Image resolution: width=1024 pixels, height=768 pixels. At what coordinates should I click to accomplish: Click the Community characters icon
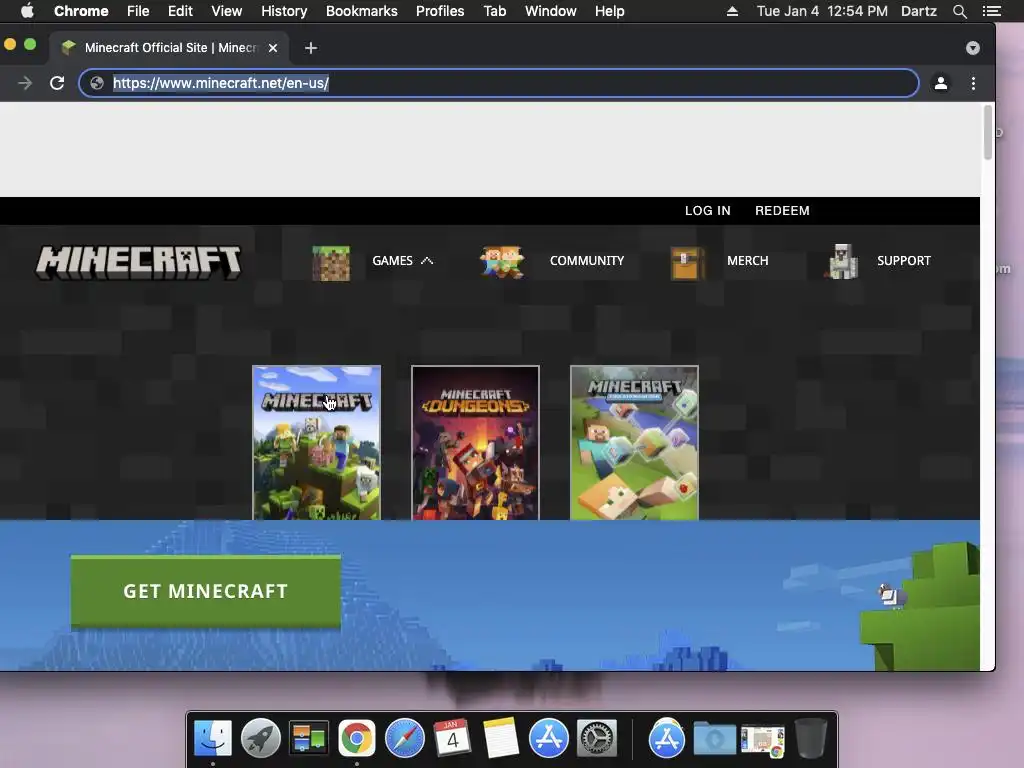coord(502,262)
